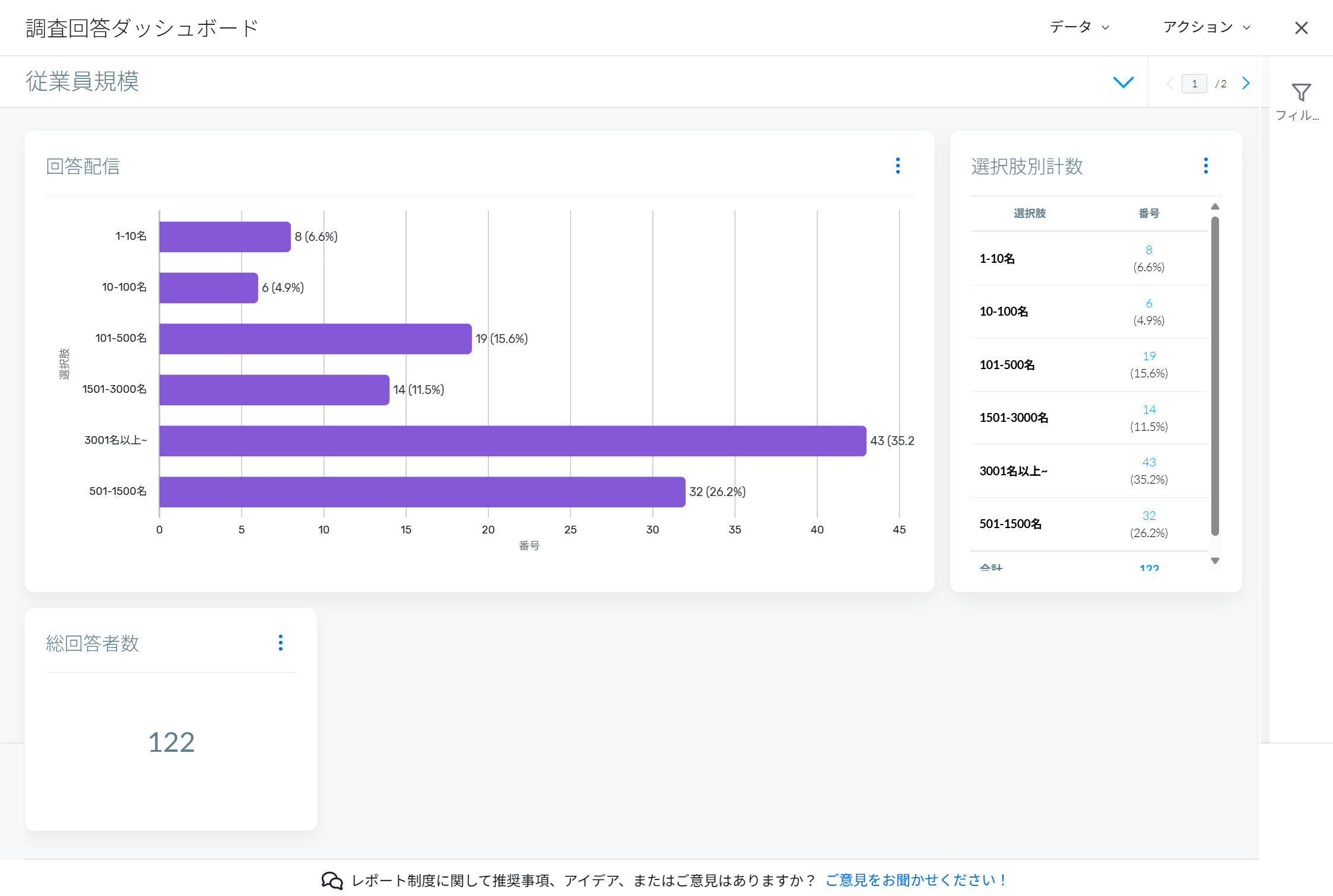This screenshot has height=896, width=1333.
Task: Open 総回答者数 card options menu
Action: point(281,643)
